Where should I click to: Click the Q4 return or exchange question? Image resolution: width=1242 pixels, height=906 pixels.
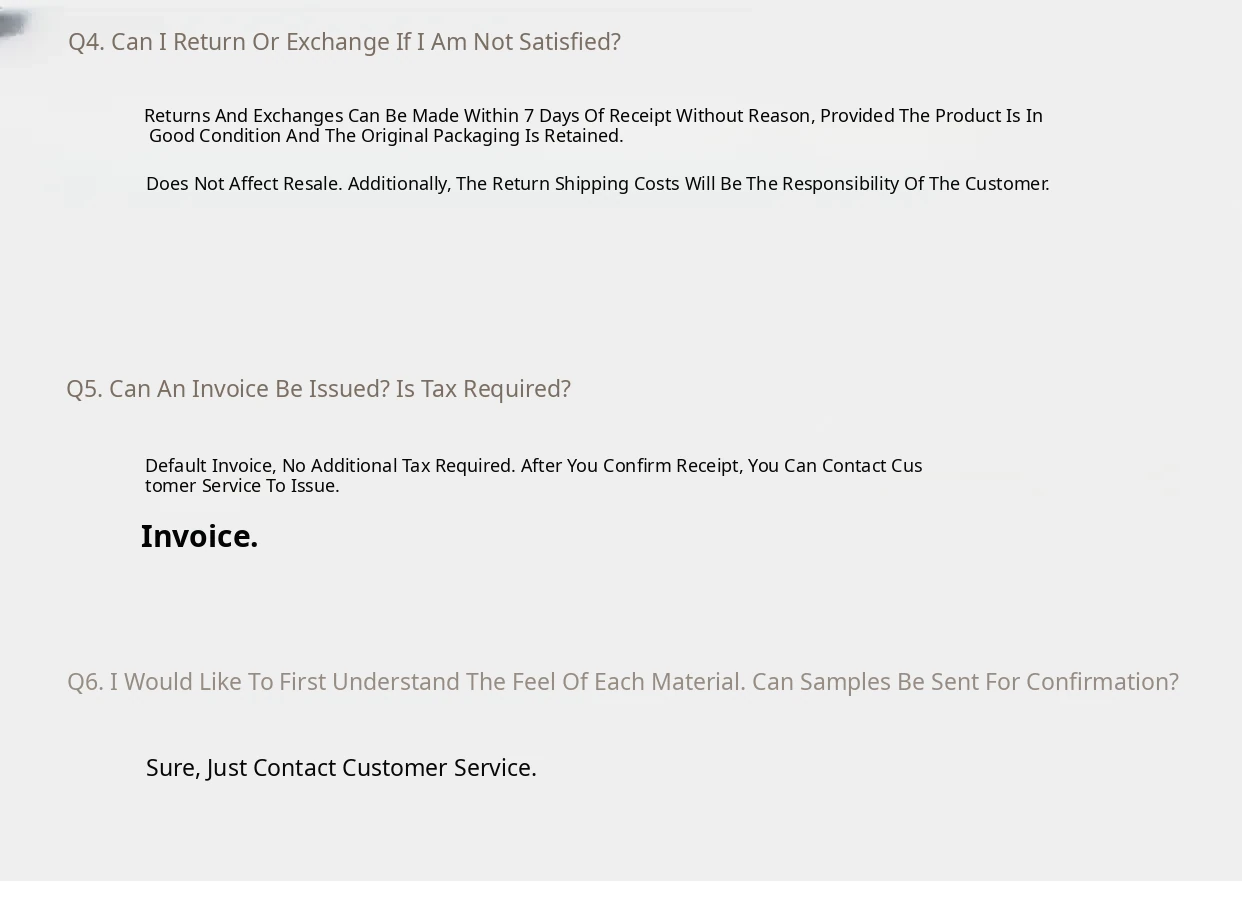pyautogui.click(x=344, y=42)
